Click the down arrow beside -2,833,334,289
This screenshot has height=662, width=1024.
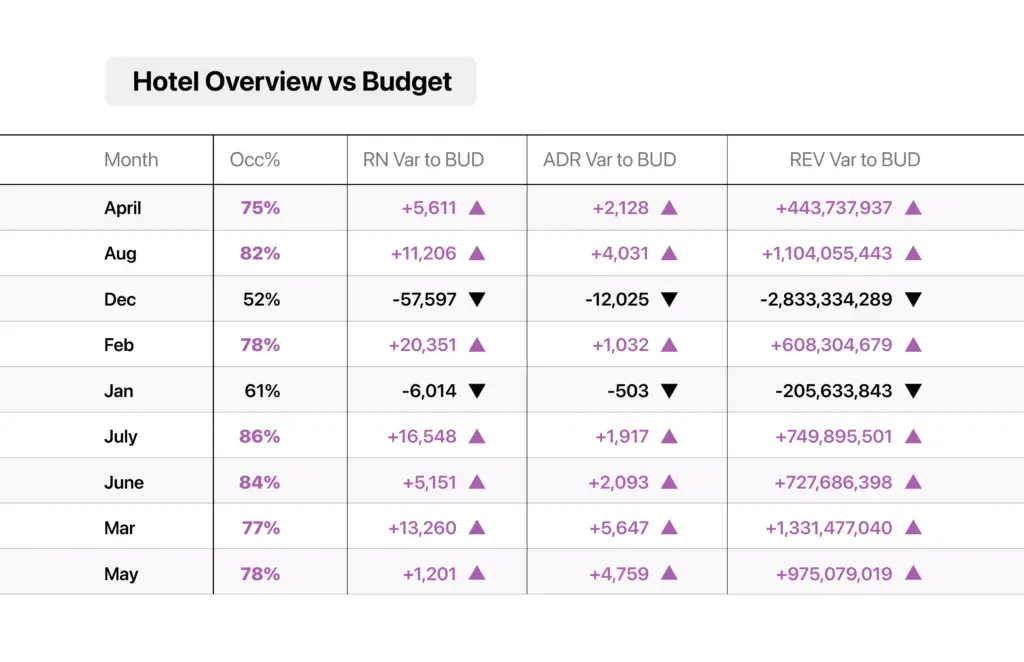tap(914, 300)
